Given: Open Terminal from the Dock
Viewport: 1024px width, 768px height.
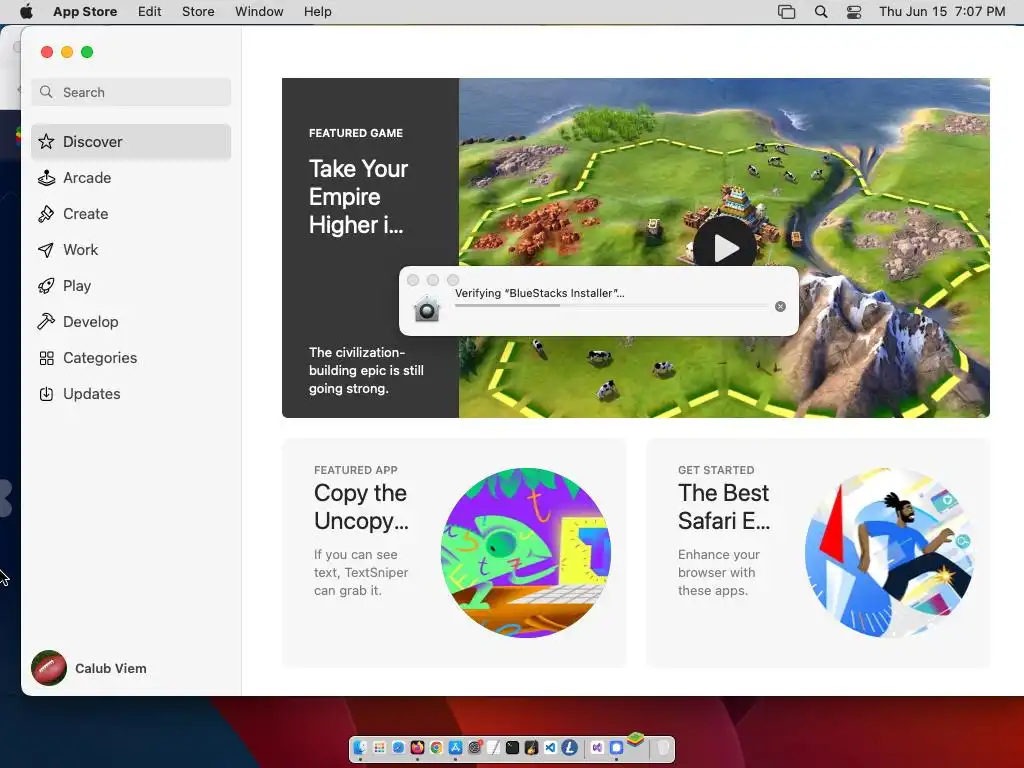Looking at the screenshot, I should [x=513, y=747].
